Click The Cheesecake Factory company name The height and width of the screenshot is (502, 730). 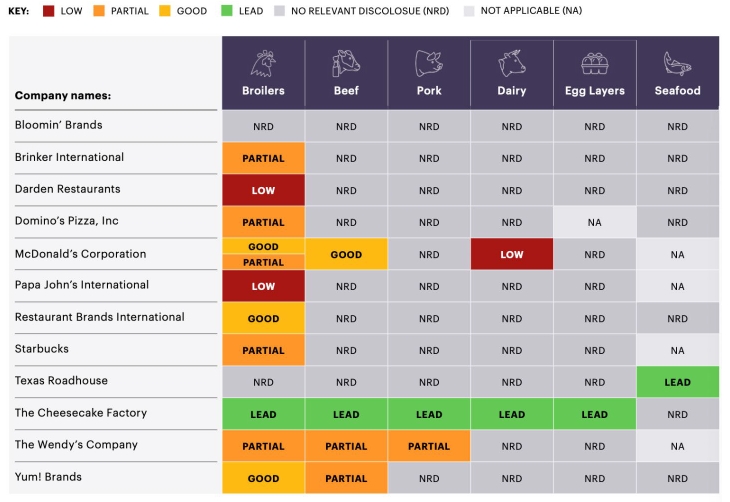[81, 413]
